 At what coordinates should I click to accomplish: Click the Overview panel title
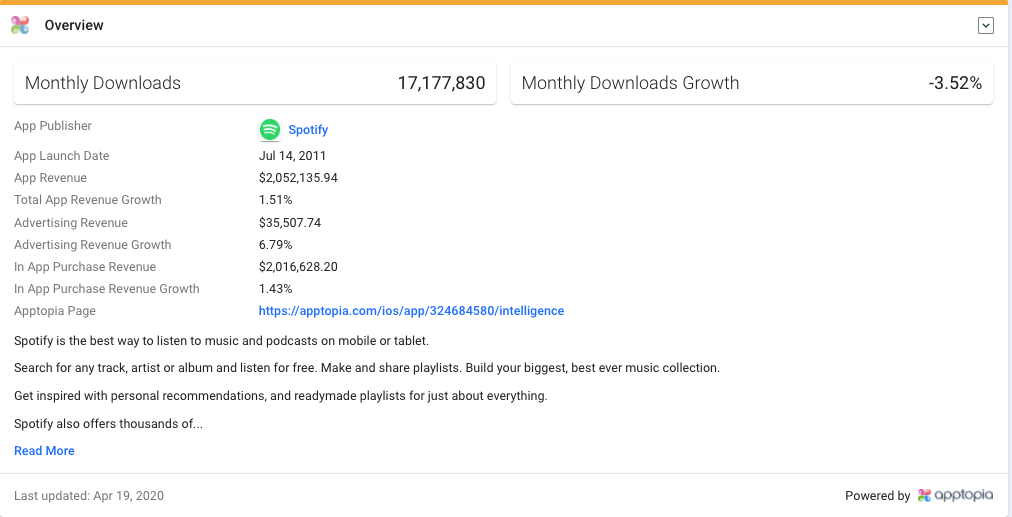pyautogui.click(x=74, y=25)
